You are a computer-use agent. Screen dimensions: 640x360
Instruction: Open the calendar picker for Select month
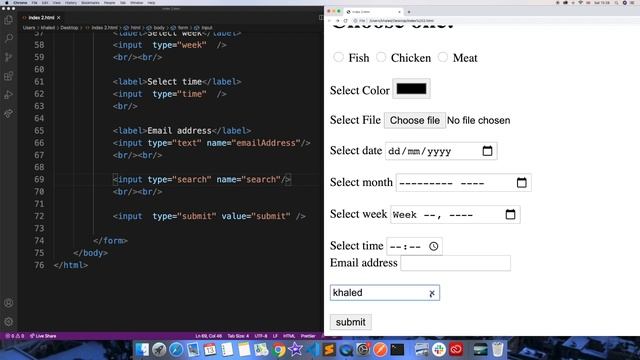(x=522, y=182)
